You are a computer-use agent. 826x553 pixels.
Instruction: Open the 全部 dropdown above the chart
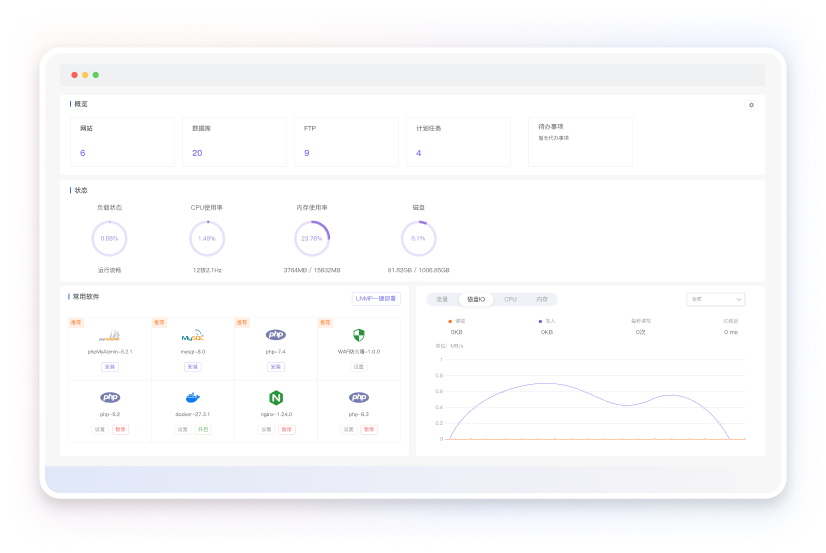[717, 299]
